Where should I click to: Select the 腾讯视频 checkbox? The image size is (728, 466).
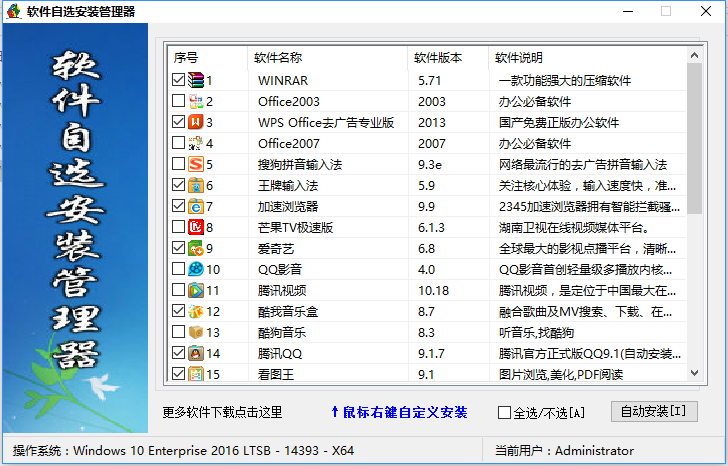pos(178,290)
